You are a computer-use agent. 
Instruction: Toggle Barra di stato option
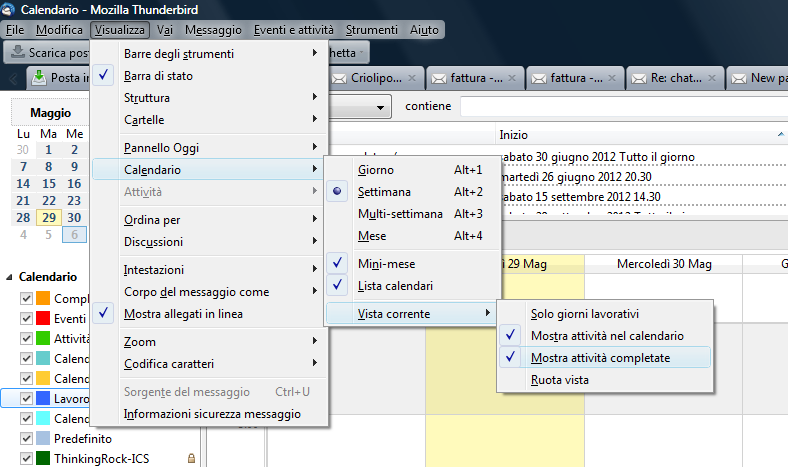[209, 76]
